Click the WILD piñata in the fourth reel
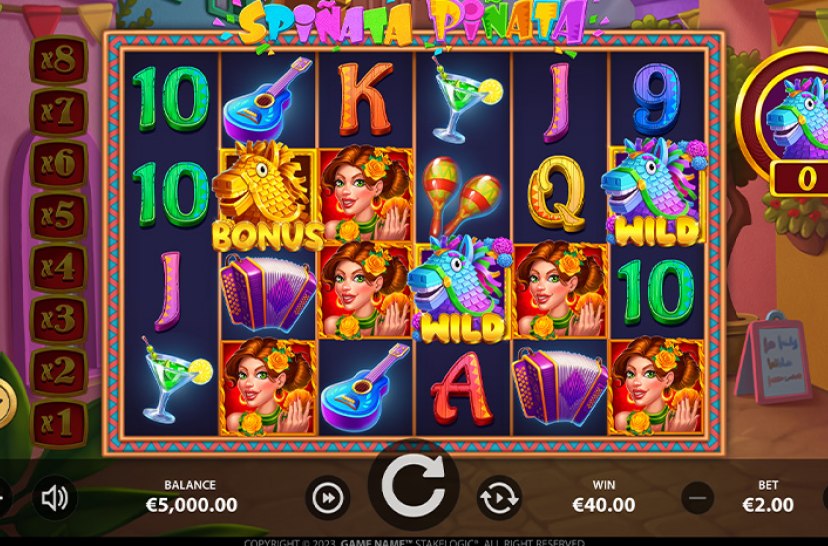This screenshot has width=828, height=546. tap(460, 289)
